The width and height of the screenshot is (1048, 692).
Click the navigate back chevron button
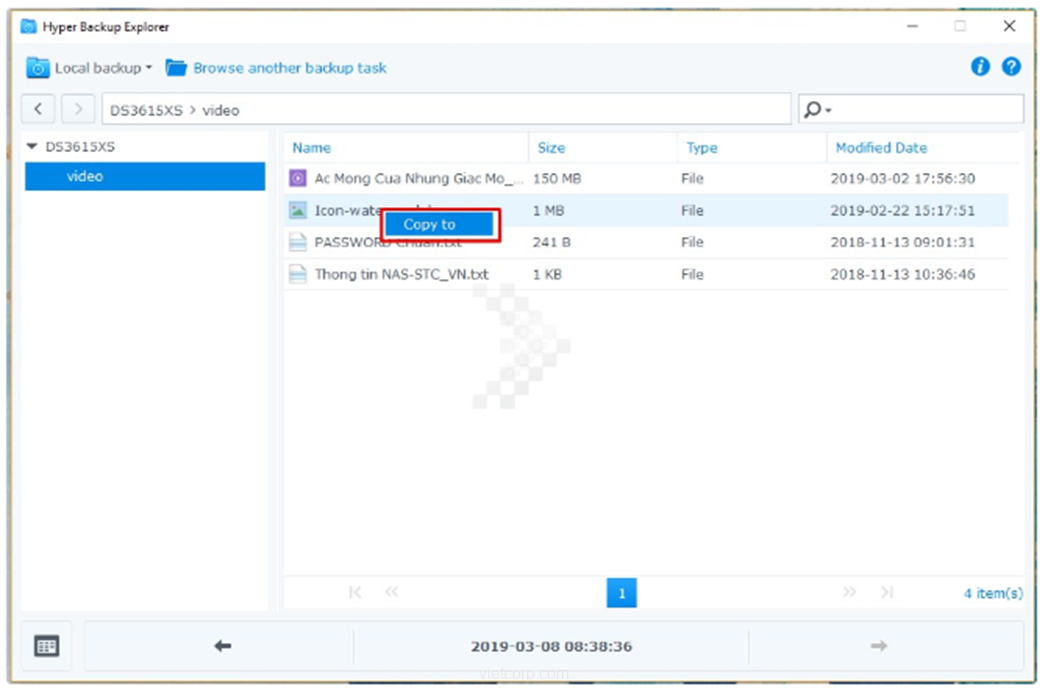click(x=38, y=109)
